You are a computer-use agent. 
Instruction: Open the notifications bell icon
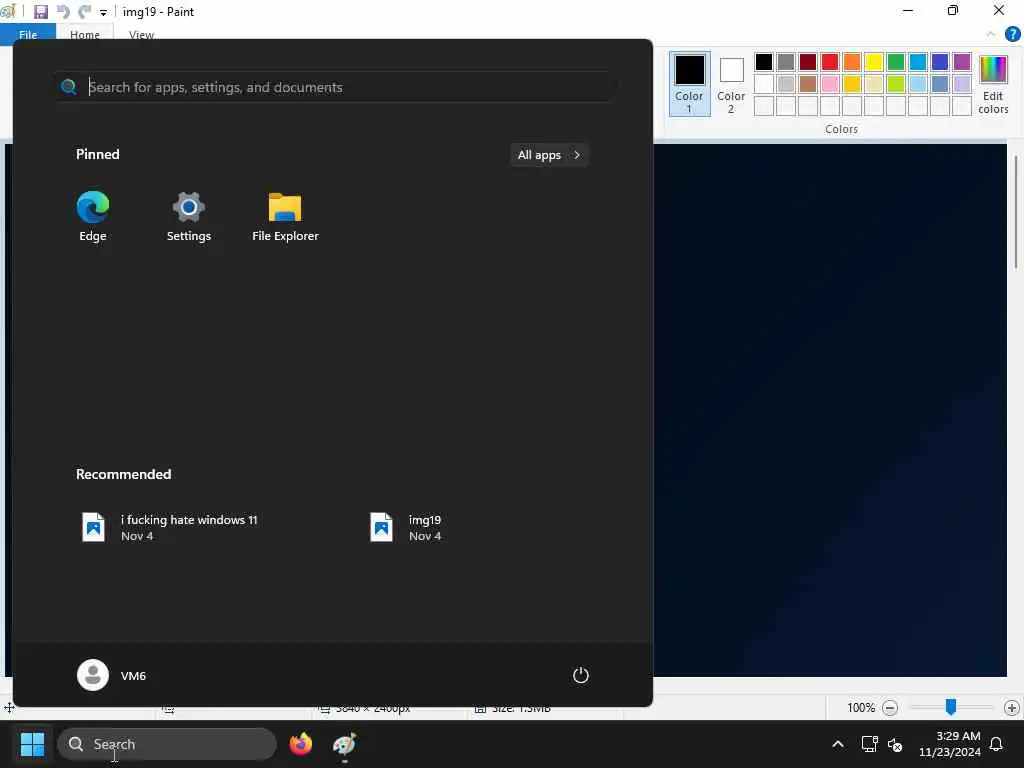pos(996,744)
